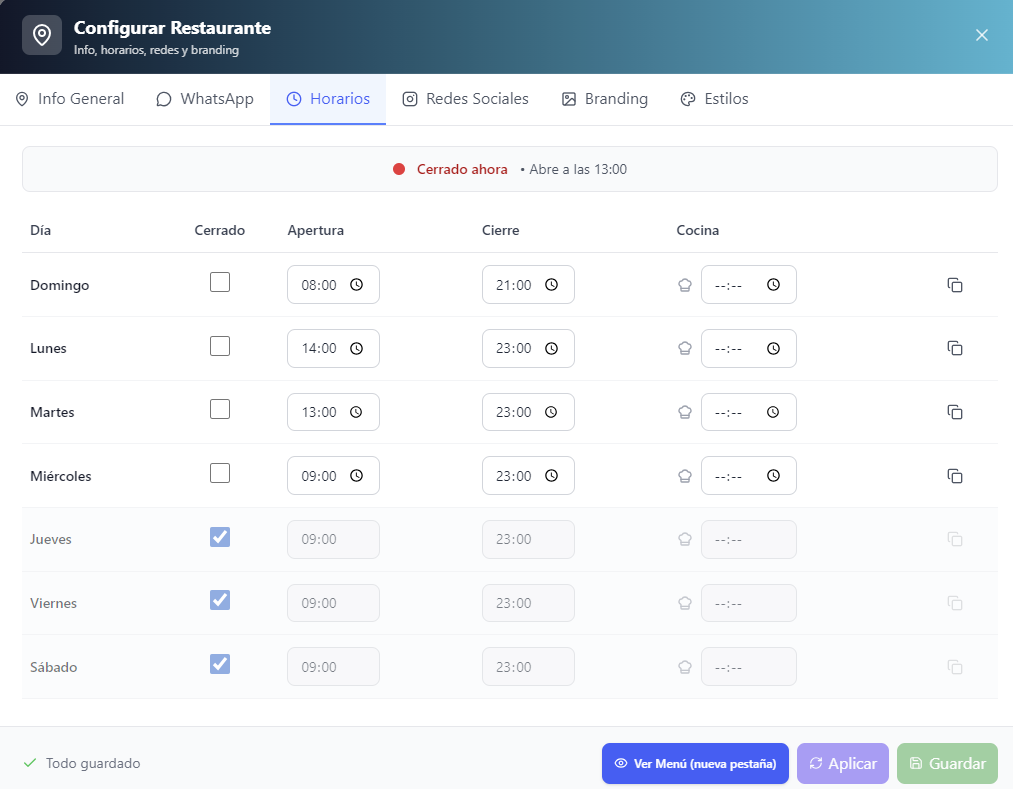Click the clock icon for Martes Apertura
Viewport: 1013px width, 789px height.
point(357,411)
